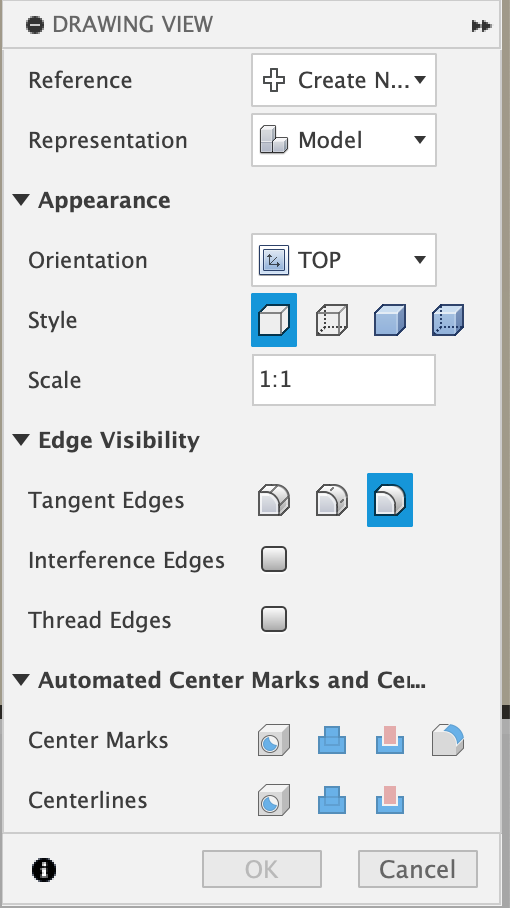The image size is (510, 908).
Task: Open the Orientation TOP dropdown
Action: click(x=344, y=260)
